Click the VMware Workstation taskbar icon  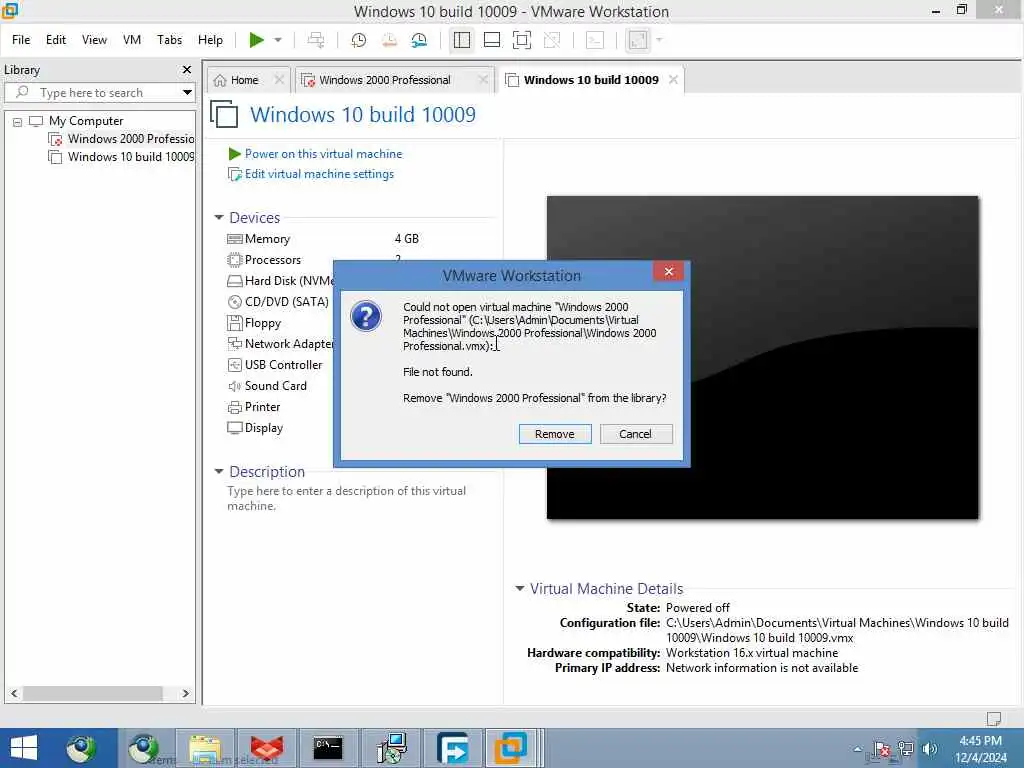511,748
